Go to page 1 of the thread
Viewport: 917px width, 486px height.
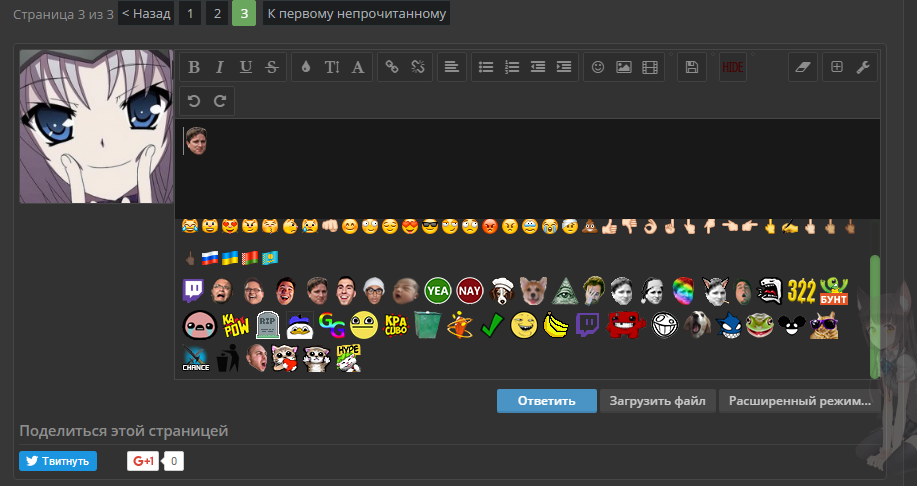190,13
